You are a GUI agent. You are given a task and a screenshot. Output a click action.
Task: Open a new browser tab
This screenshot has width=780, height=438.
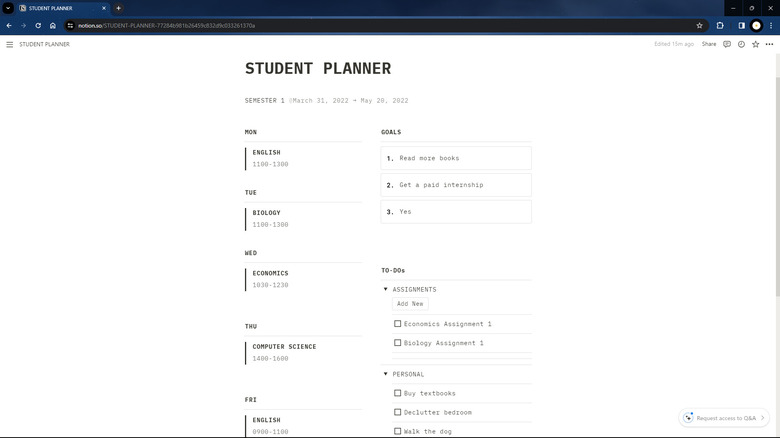(x=118, y=8)
